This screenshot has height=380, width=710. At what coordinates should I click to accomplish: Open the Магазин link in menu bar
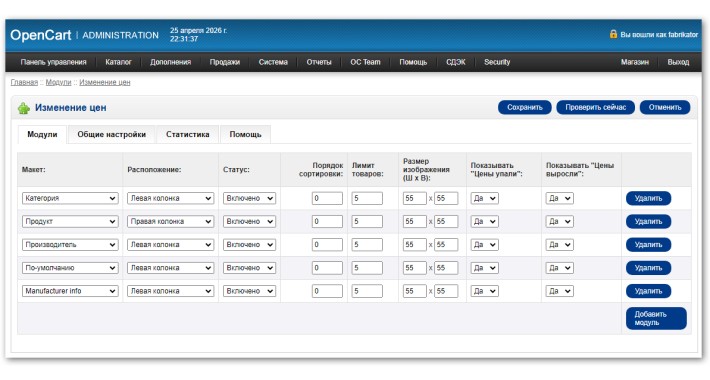pyautogui.click(x=635, y=62)
